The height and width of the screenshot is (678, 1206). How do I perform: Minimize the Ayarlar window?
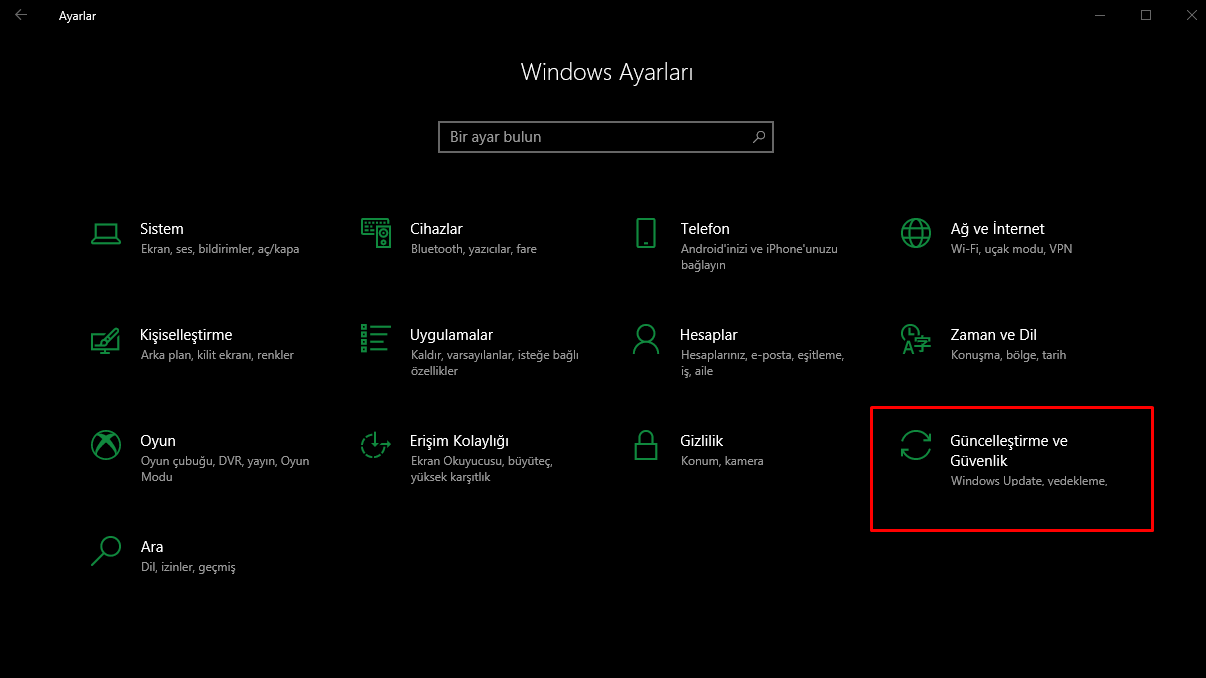tap(1100, 15)
